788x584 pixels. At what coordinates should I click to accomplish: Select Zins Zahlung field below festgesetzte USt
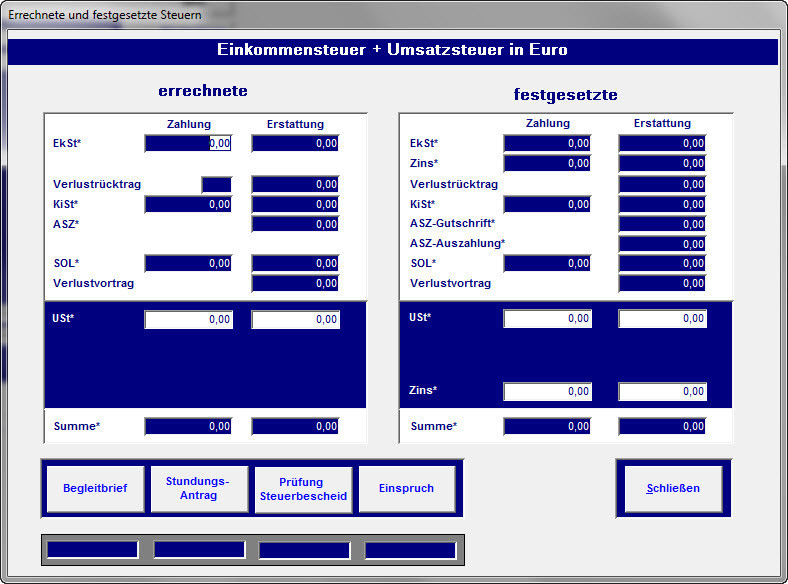pos(548,392)
